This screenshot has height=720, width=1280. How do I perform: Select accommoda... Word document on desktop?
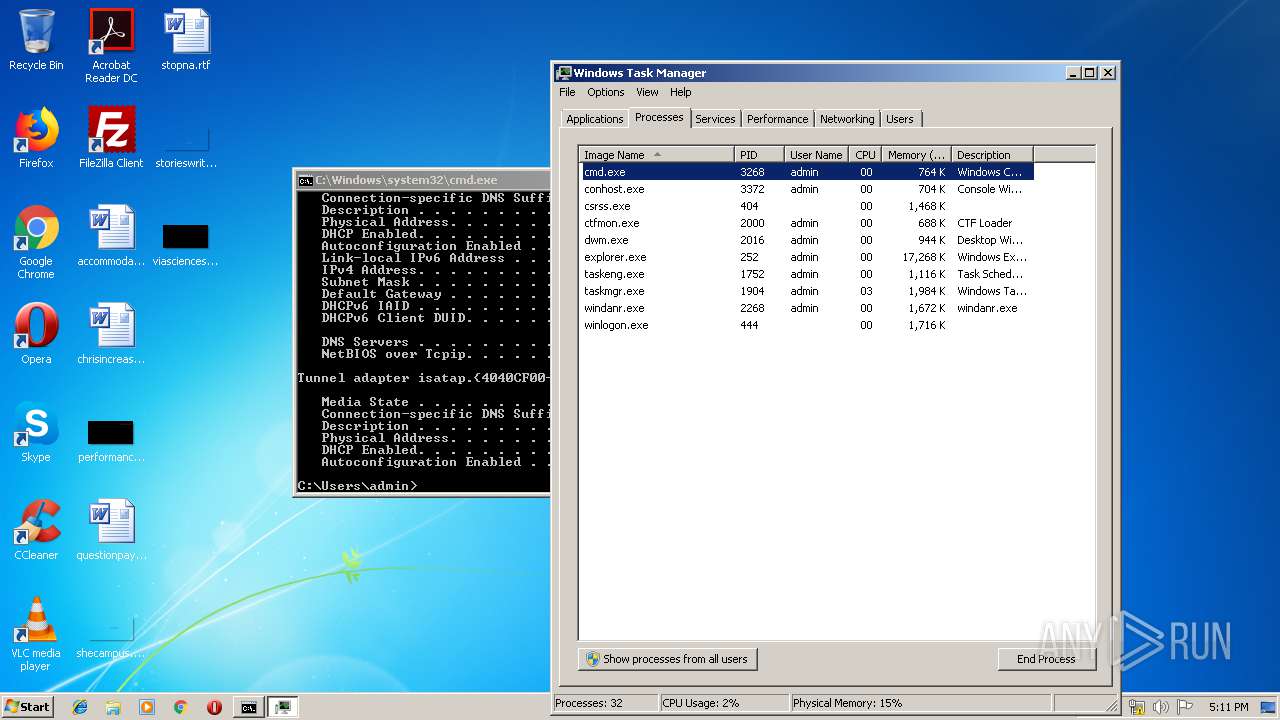click(111, 236)
